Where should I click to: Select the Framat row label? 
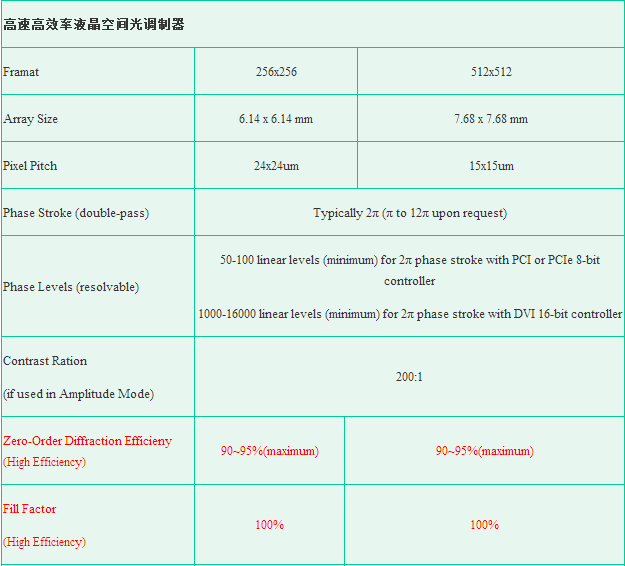coord(22,72)
